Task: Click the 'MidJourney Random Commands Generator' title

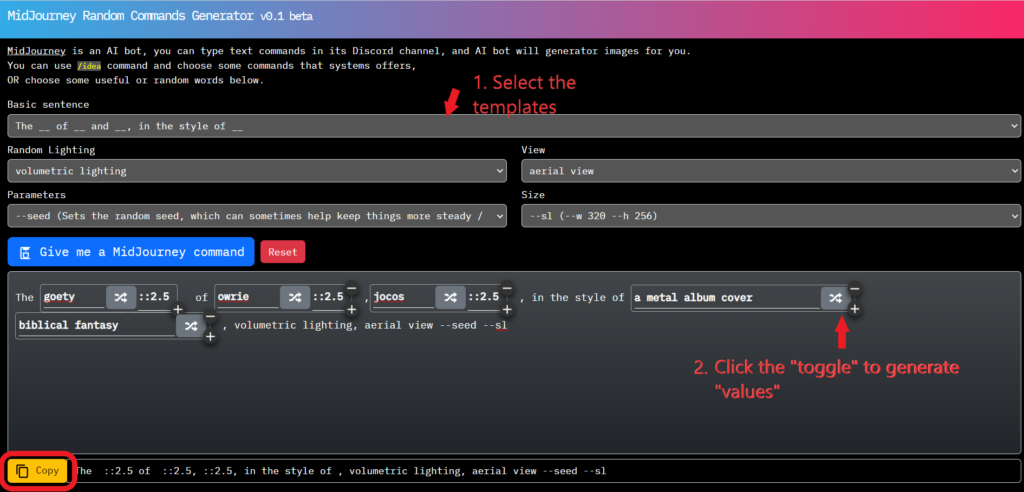Action: click(131, 16)
